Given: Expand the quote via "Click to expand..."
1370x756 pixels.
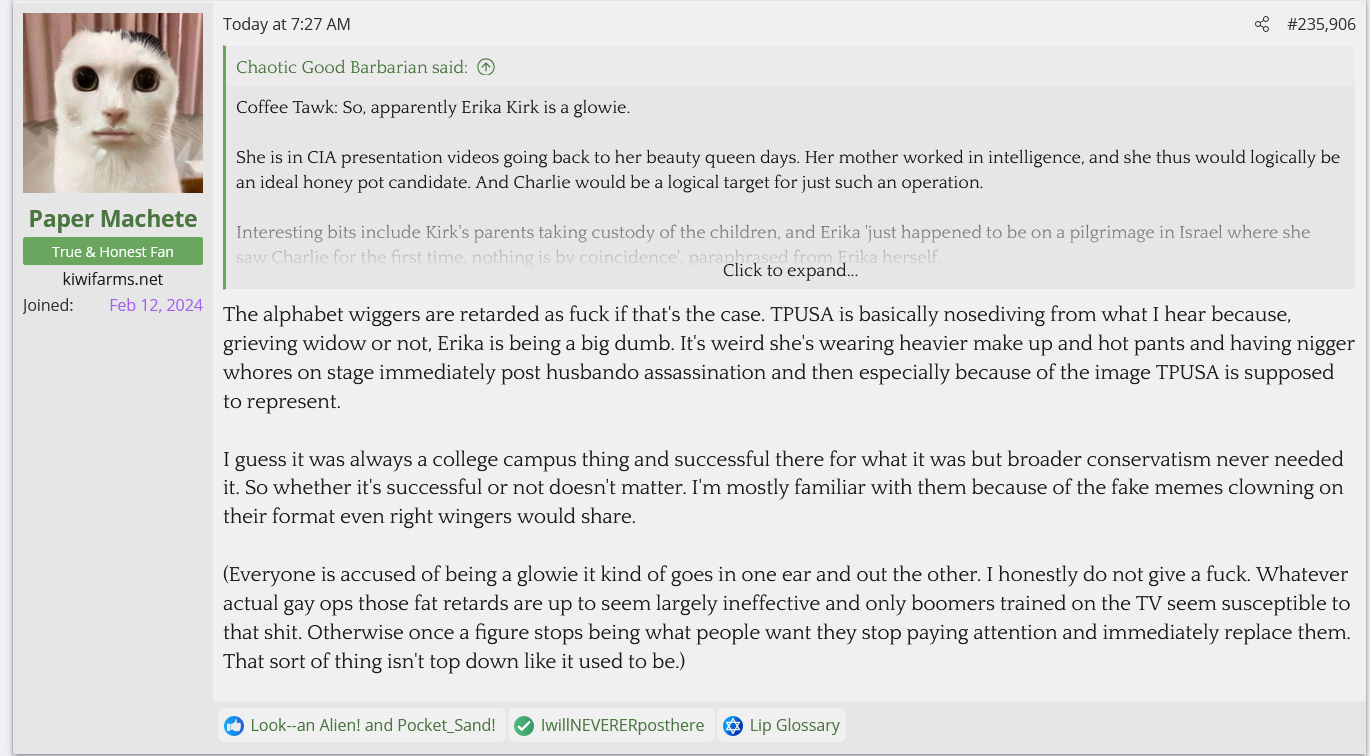Looking at the screenshot, I should click(790, 271).
